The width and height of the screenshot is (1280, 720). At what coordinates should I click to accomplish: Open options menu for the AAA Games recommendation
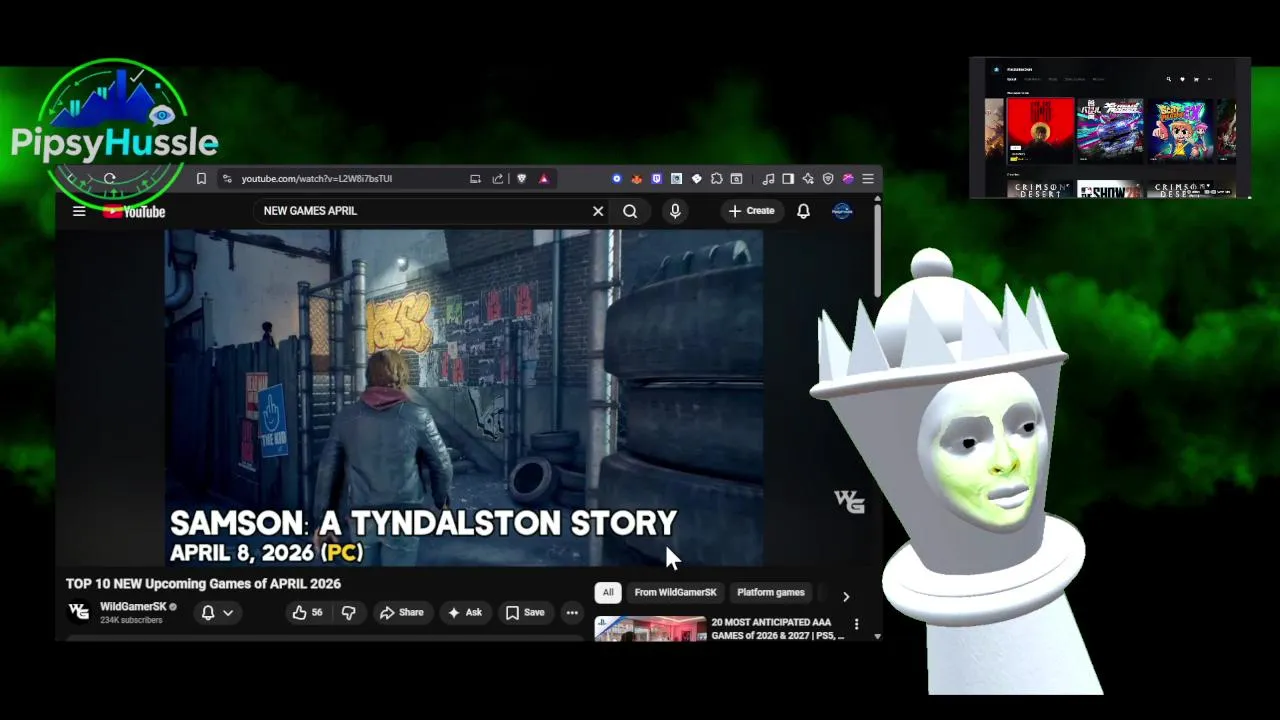(856, 624)
